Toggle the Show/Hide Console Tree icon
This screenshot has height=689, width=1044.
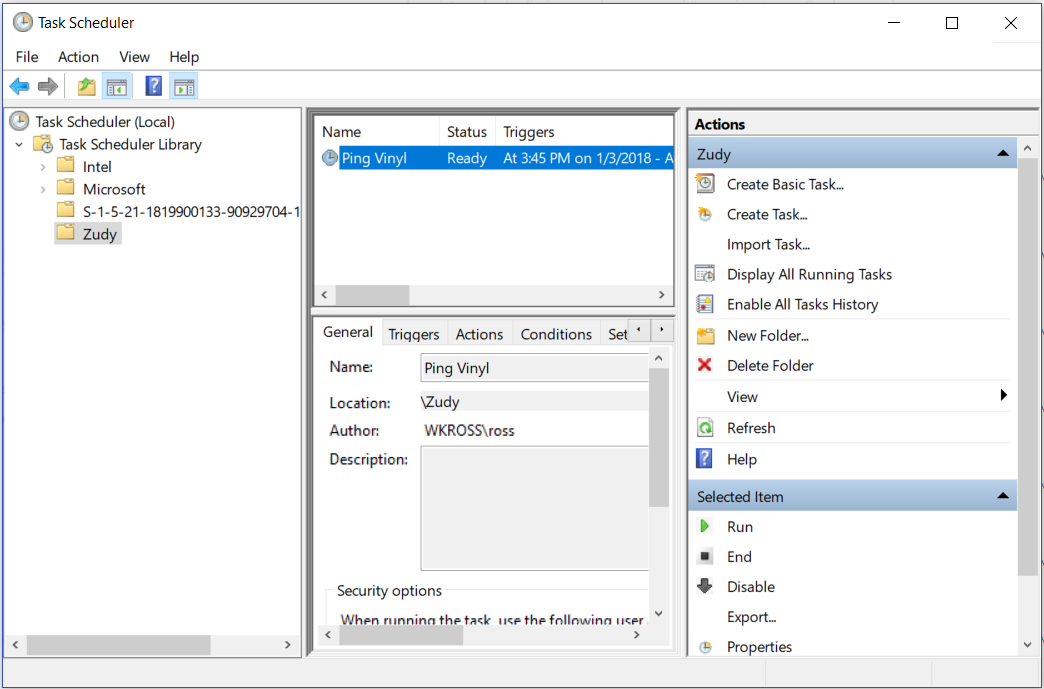117,87
